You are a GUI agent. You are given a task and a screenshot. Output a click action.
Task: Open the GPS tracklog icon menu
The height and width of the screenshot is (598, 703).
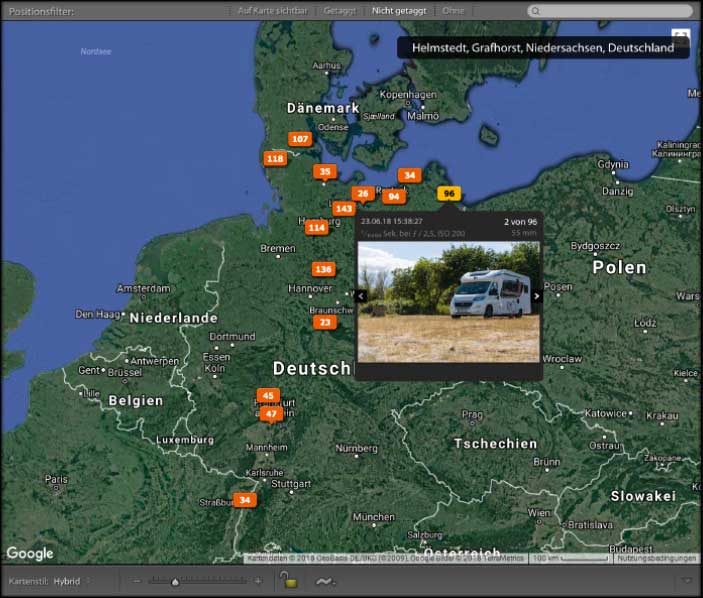pyautogui.click(x=325, y=581)
